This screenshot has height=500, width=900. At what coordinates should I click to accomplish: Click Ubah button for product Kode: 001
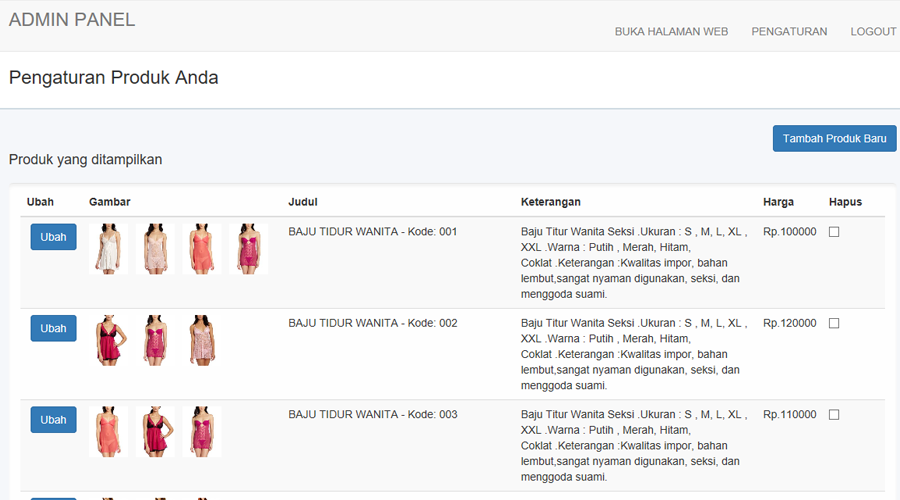point(53,237)
